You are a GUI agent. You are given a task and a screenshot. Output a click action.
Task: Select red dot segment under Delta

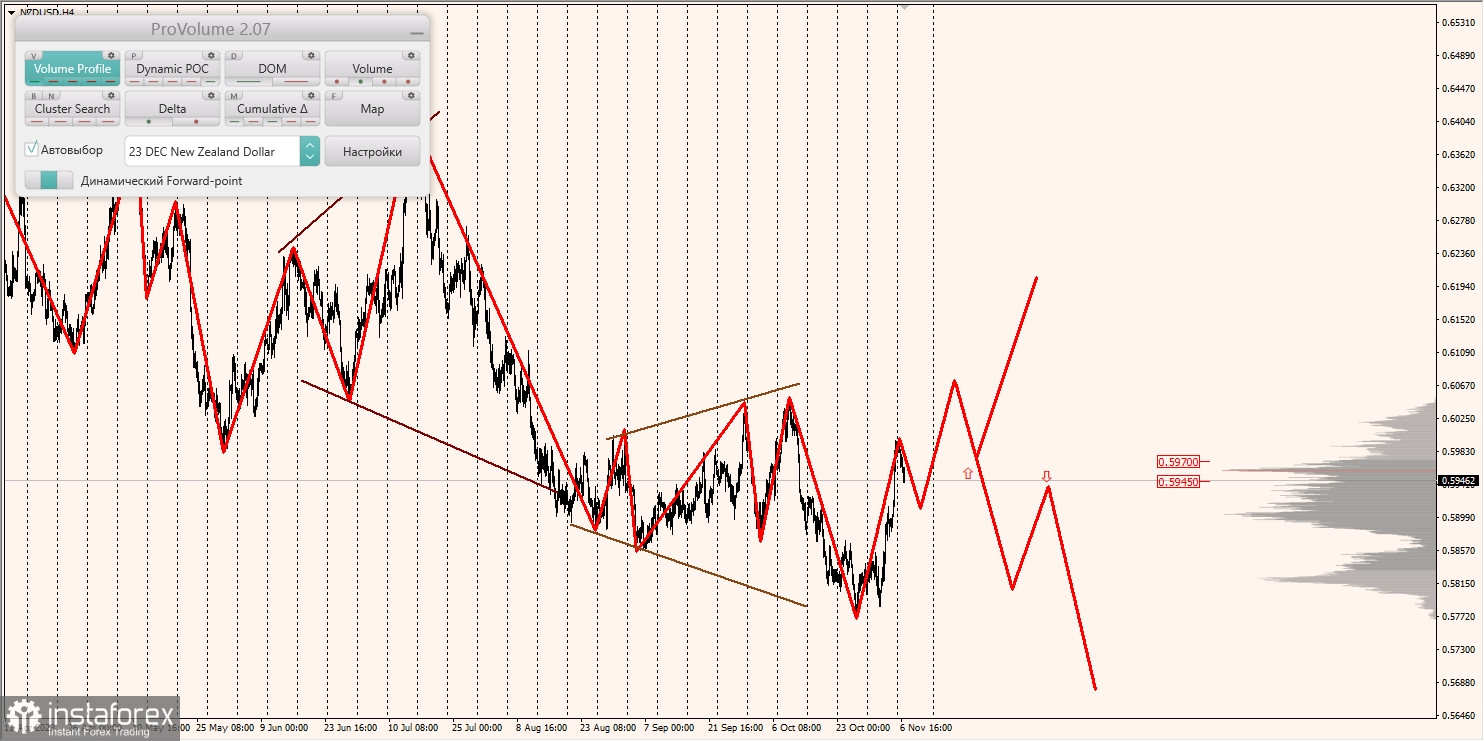196,121
